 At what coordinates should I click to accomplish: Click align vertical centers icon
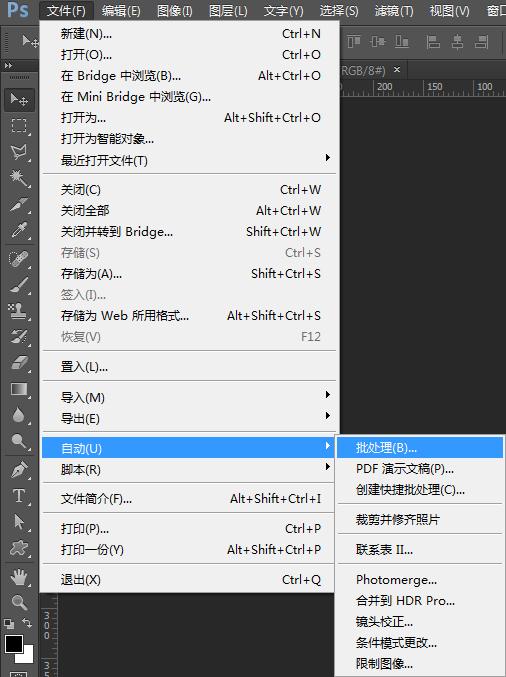pos(378,42)
